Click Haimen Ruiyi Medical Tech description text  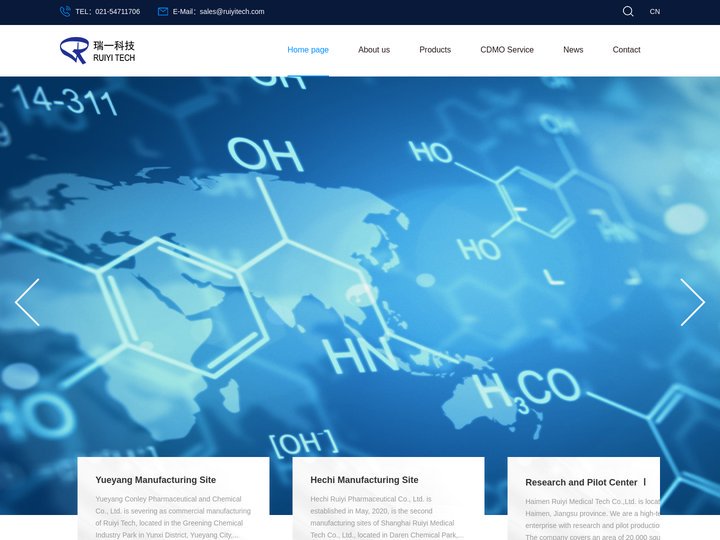click(x=592, y=519)
